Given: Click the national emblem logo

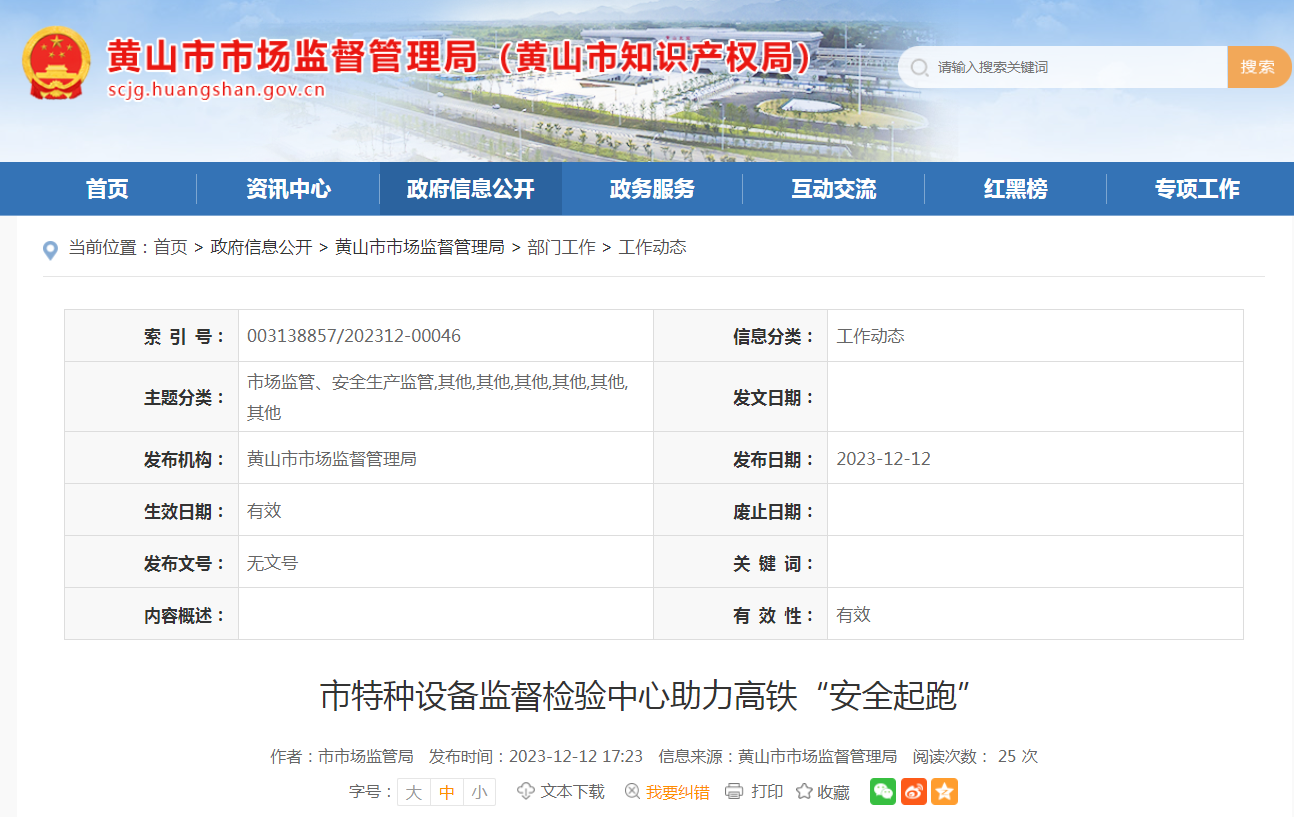Looking at the screenshot, I should (56, 63).
